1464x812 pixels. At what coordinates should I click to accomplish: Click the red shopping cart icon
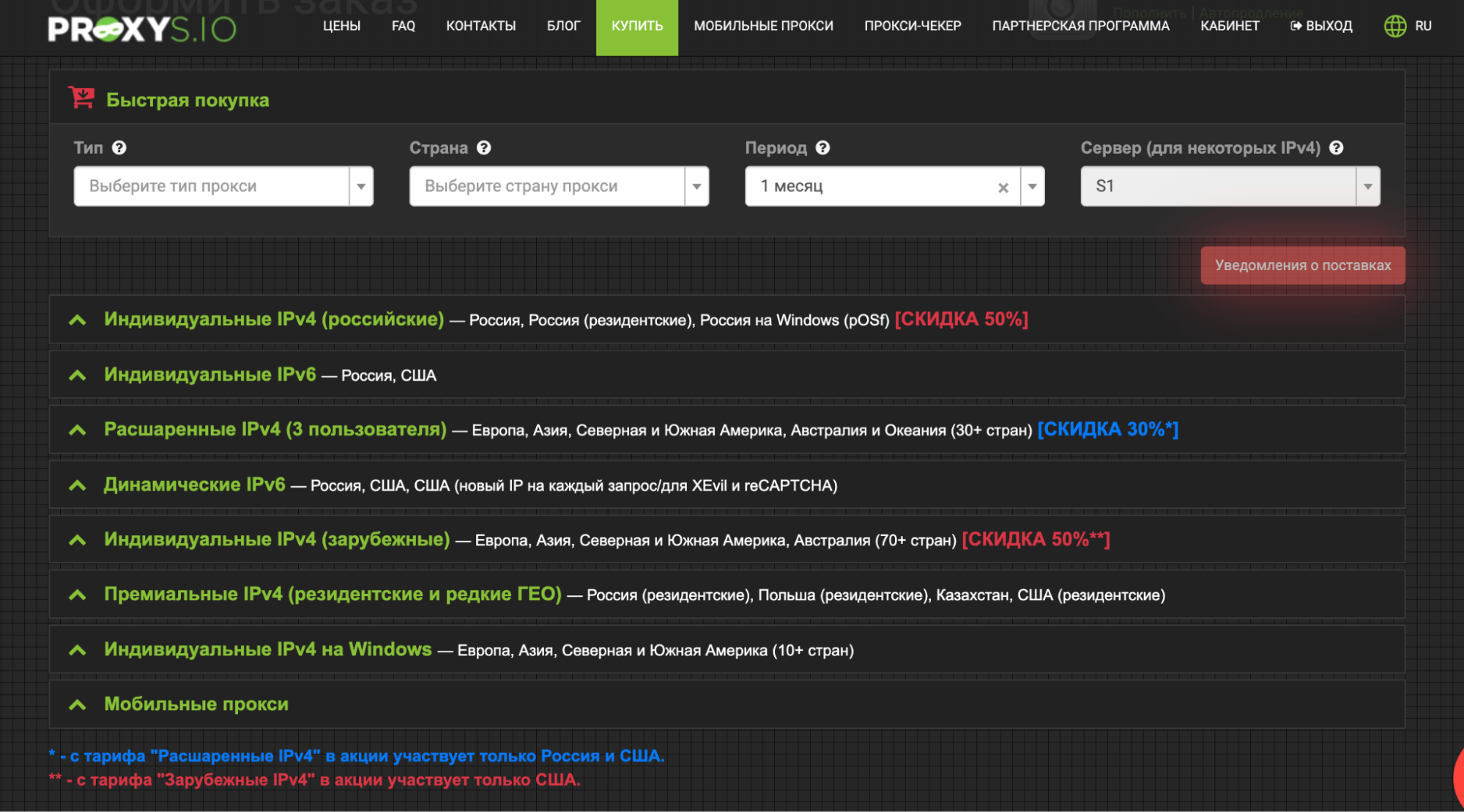81,97
